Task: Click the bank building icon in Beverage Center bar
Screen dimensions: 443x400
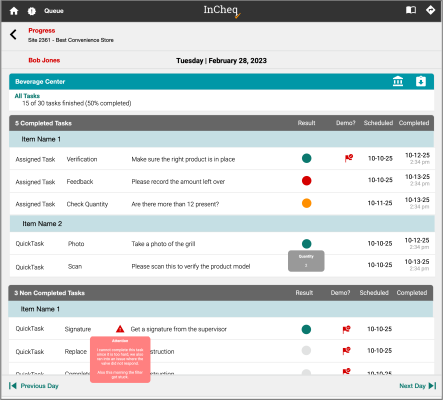Action: click(x=398, y=81)
